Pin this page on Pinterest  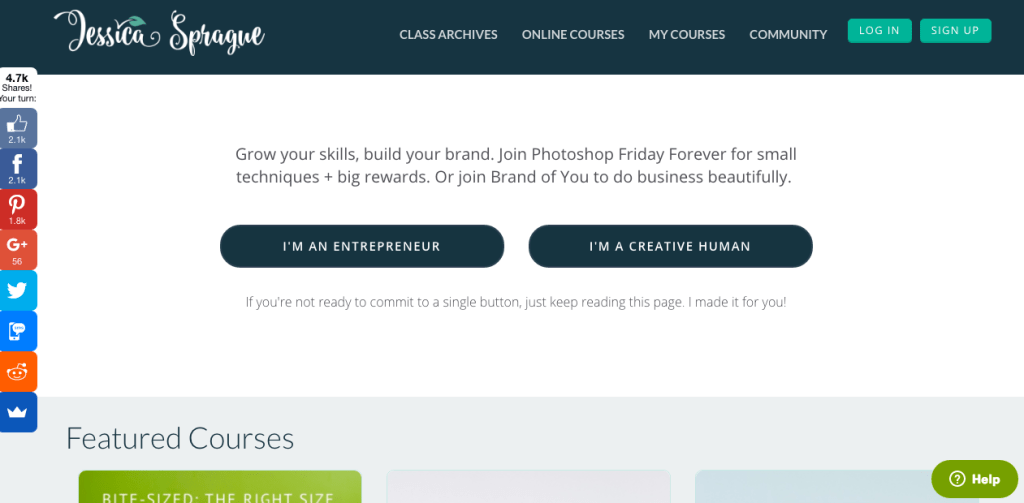[x=18, y=209]
